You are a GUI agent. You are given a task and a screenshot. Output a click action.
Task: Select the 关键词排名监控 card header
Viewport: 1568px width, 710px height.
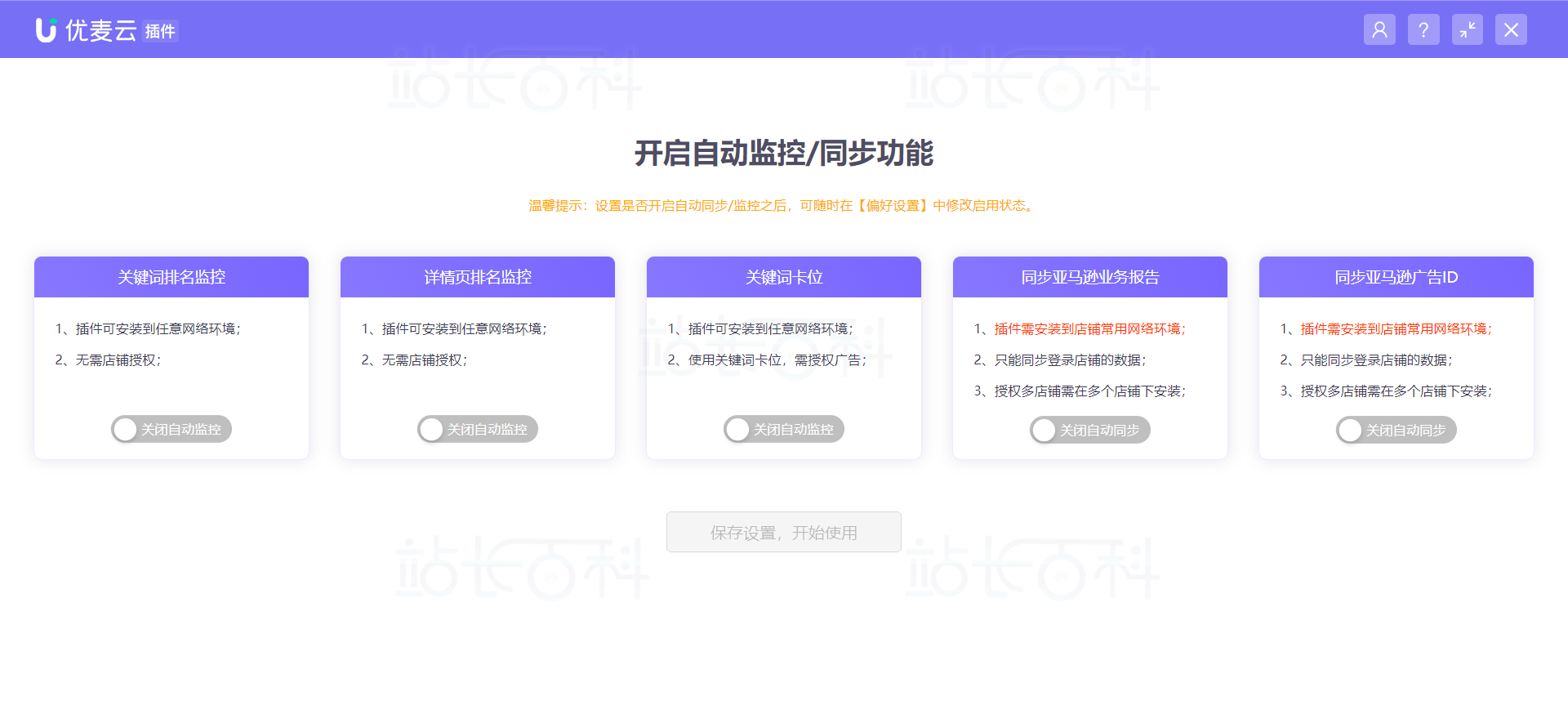pyautogui.click(x=171, y=277)
